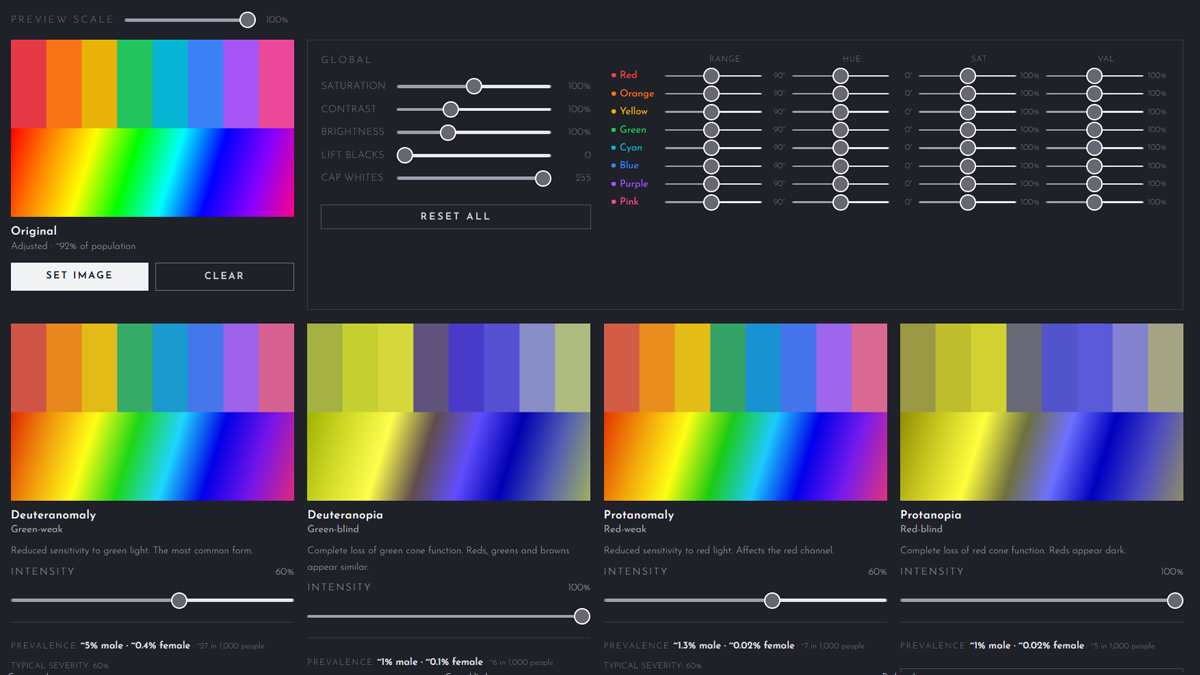Click the Lift Blacks slider handle

click(404, 155)
